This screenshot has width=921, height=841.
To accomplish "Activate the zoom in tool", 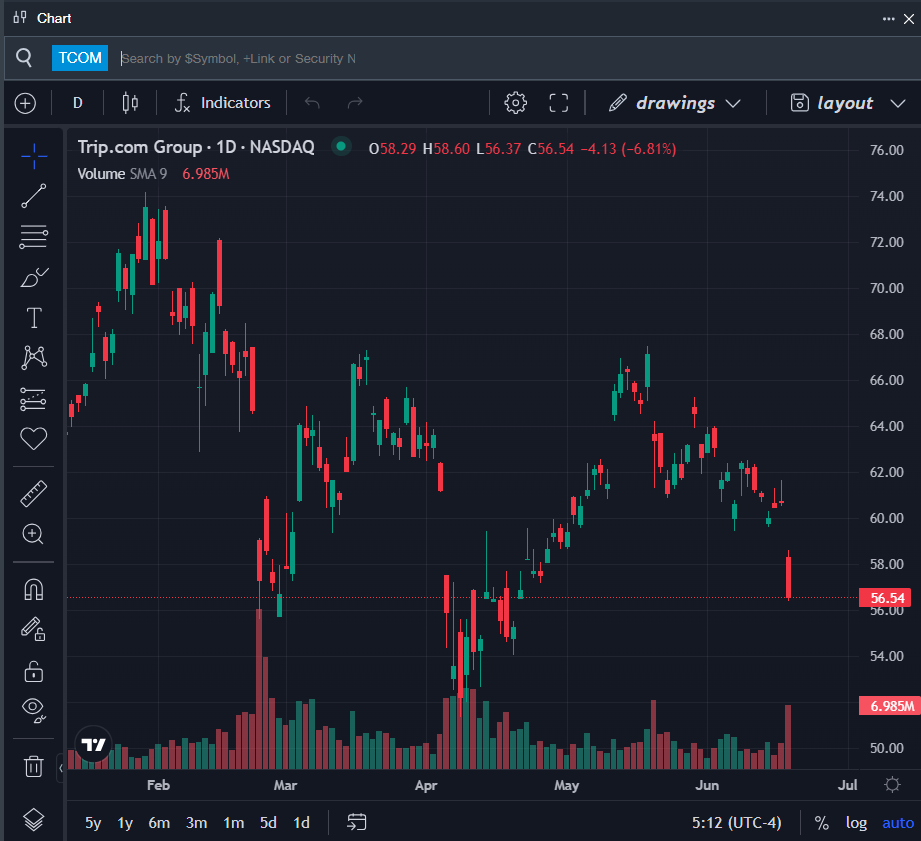I will (x=33, y=534).
